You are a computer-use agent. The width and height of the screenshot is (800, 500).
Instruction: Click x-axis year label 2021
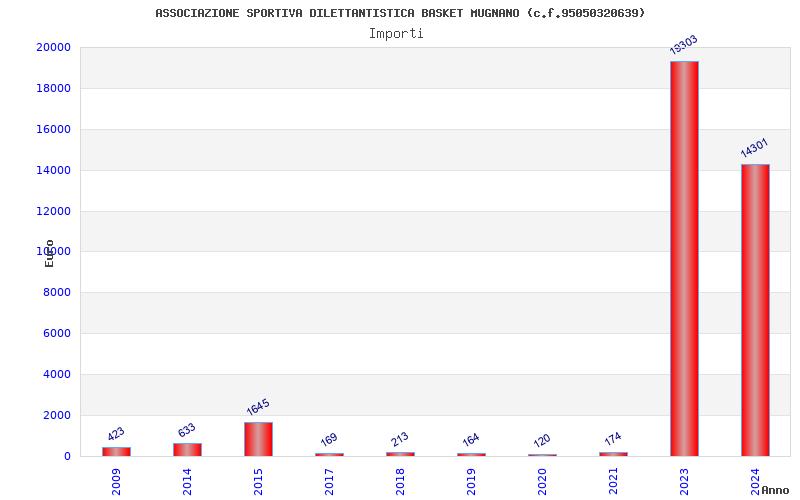(613, 482)
